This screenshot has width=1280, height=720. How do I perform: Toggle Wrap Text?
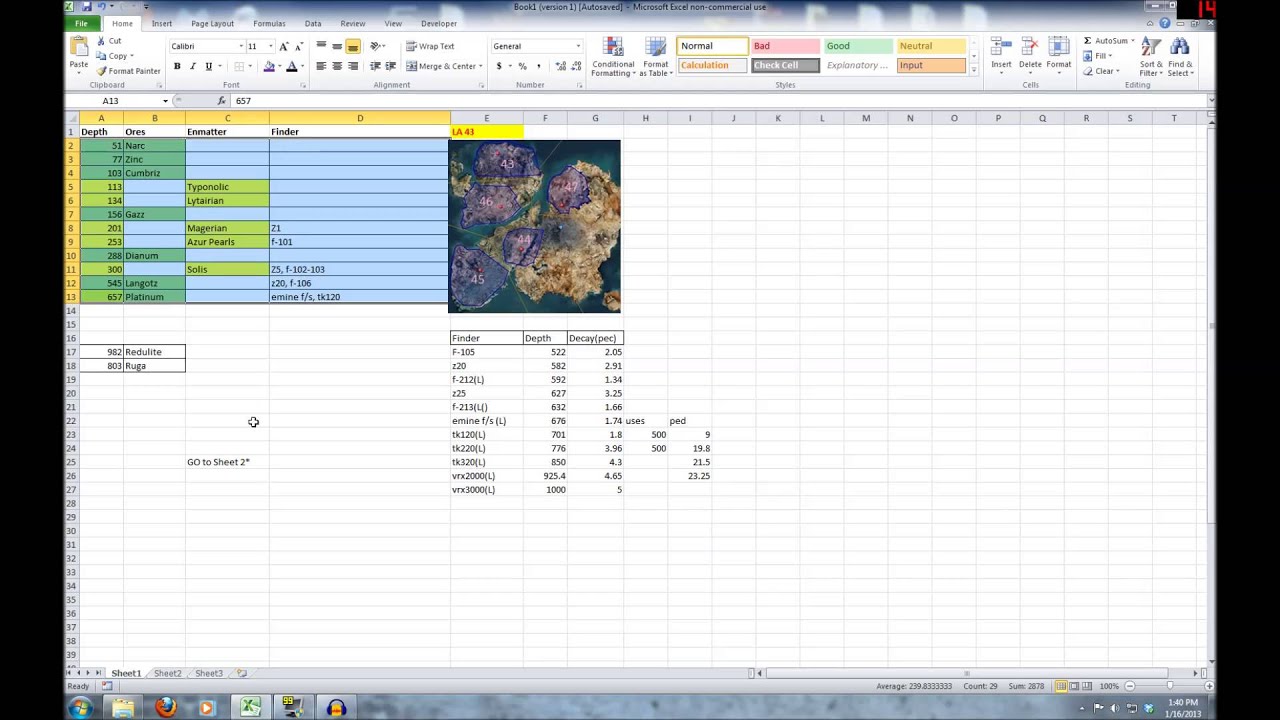(x=430, y=46)
